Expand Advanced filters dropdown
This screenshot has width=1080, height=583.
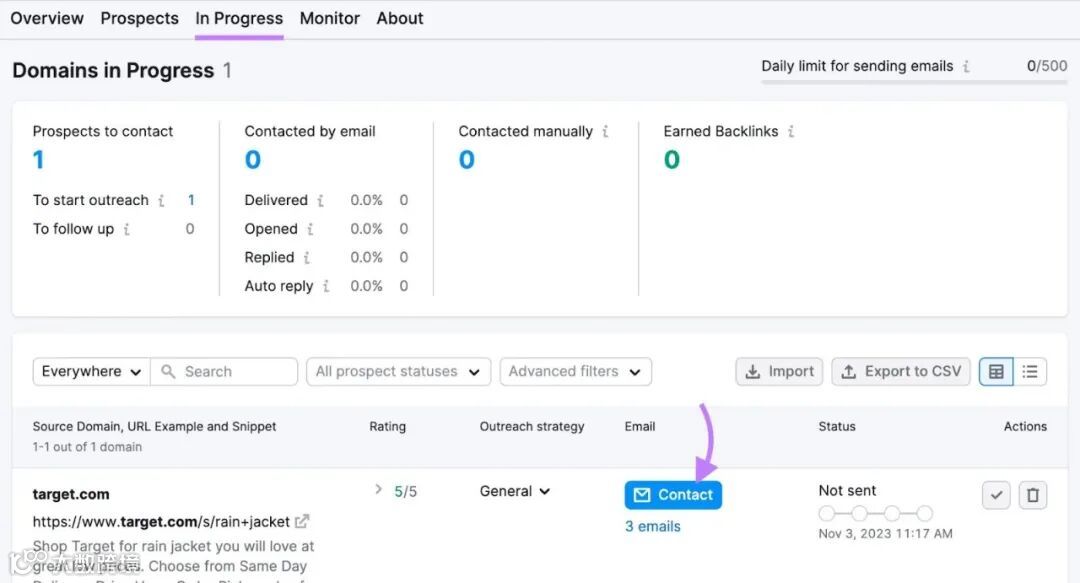click(x=575, y=372)
